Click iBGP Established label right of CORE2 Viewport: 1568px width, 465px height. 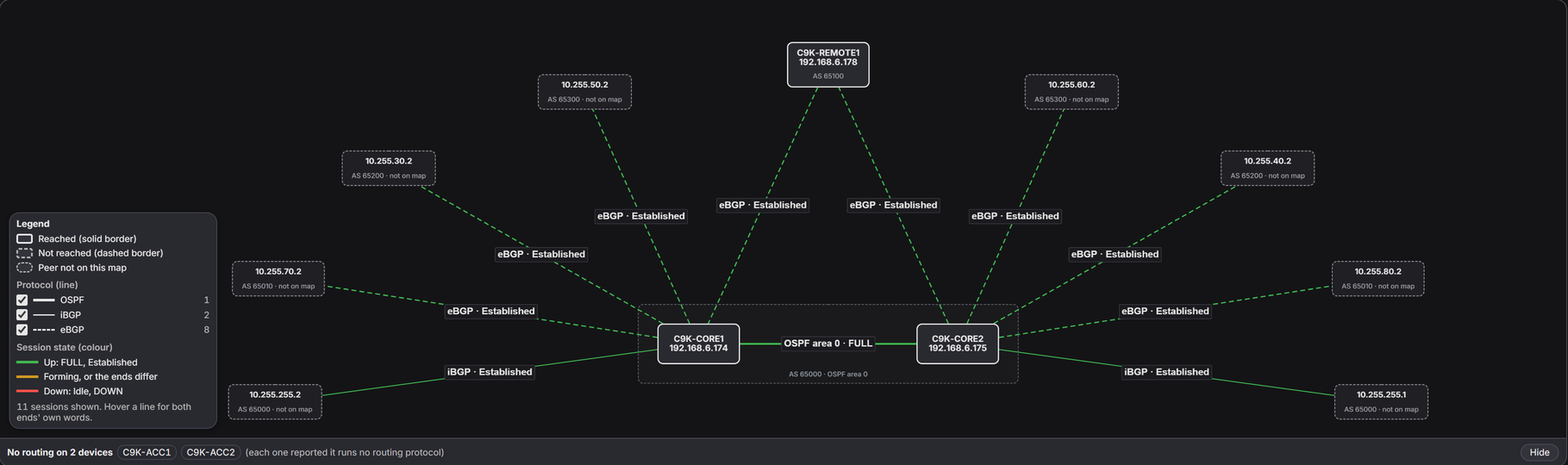click(1166, 372)
